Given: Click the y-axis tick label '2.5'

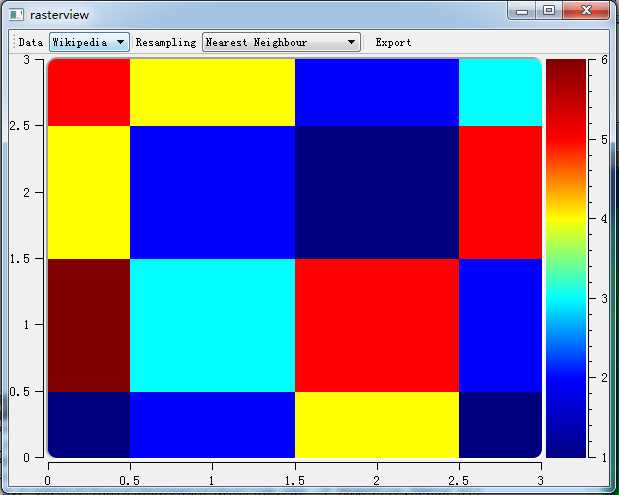Looking at the screenshot, I should (x=19, y=126).
